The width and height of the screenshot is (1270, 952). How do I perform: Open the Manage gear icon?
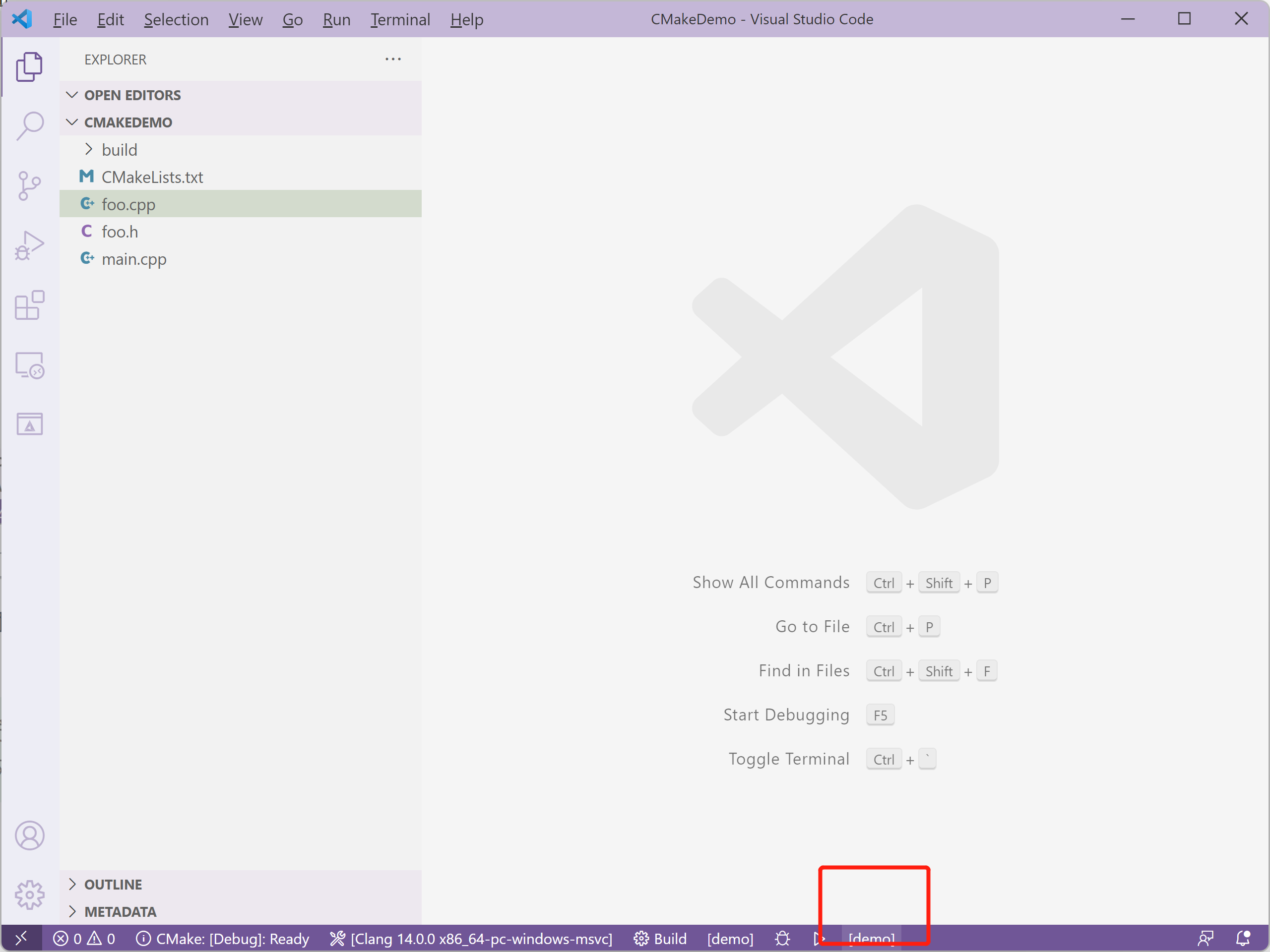click(29, 894)
